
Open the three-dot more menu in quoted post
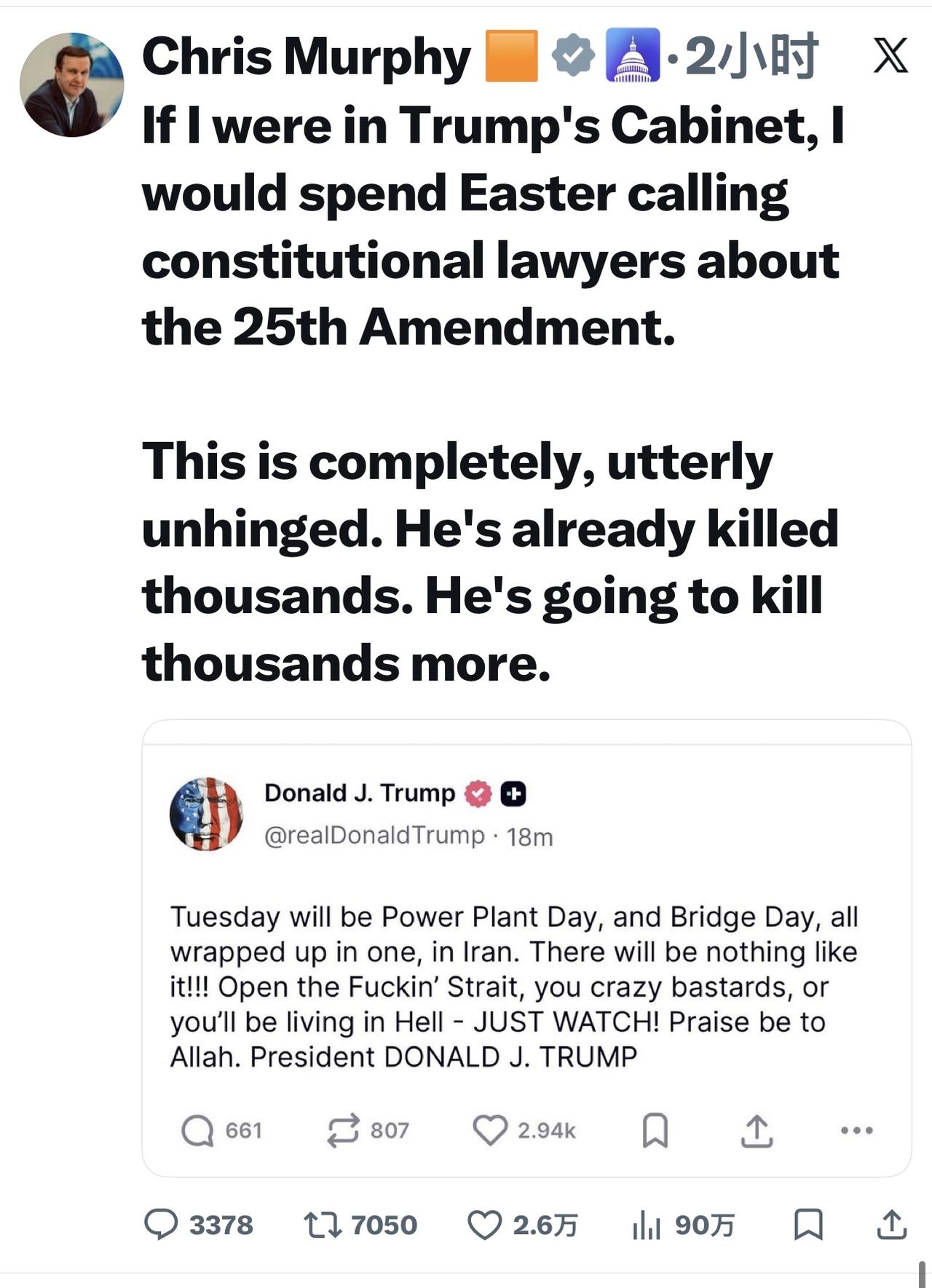(856, 1130)
